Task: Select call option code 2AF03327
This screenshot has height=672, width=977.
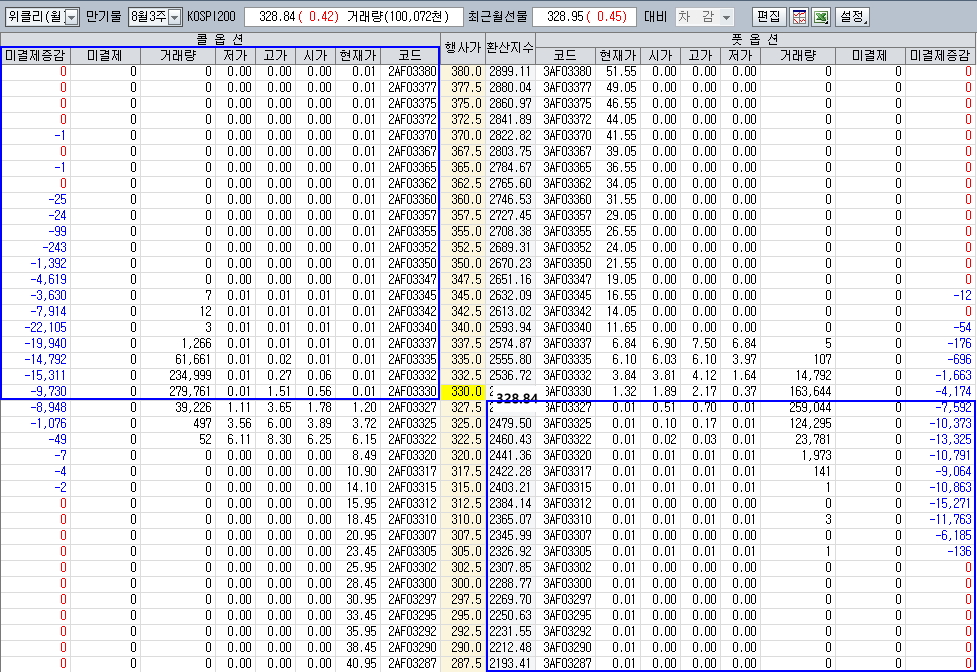Action: tap(410, 407)
